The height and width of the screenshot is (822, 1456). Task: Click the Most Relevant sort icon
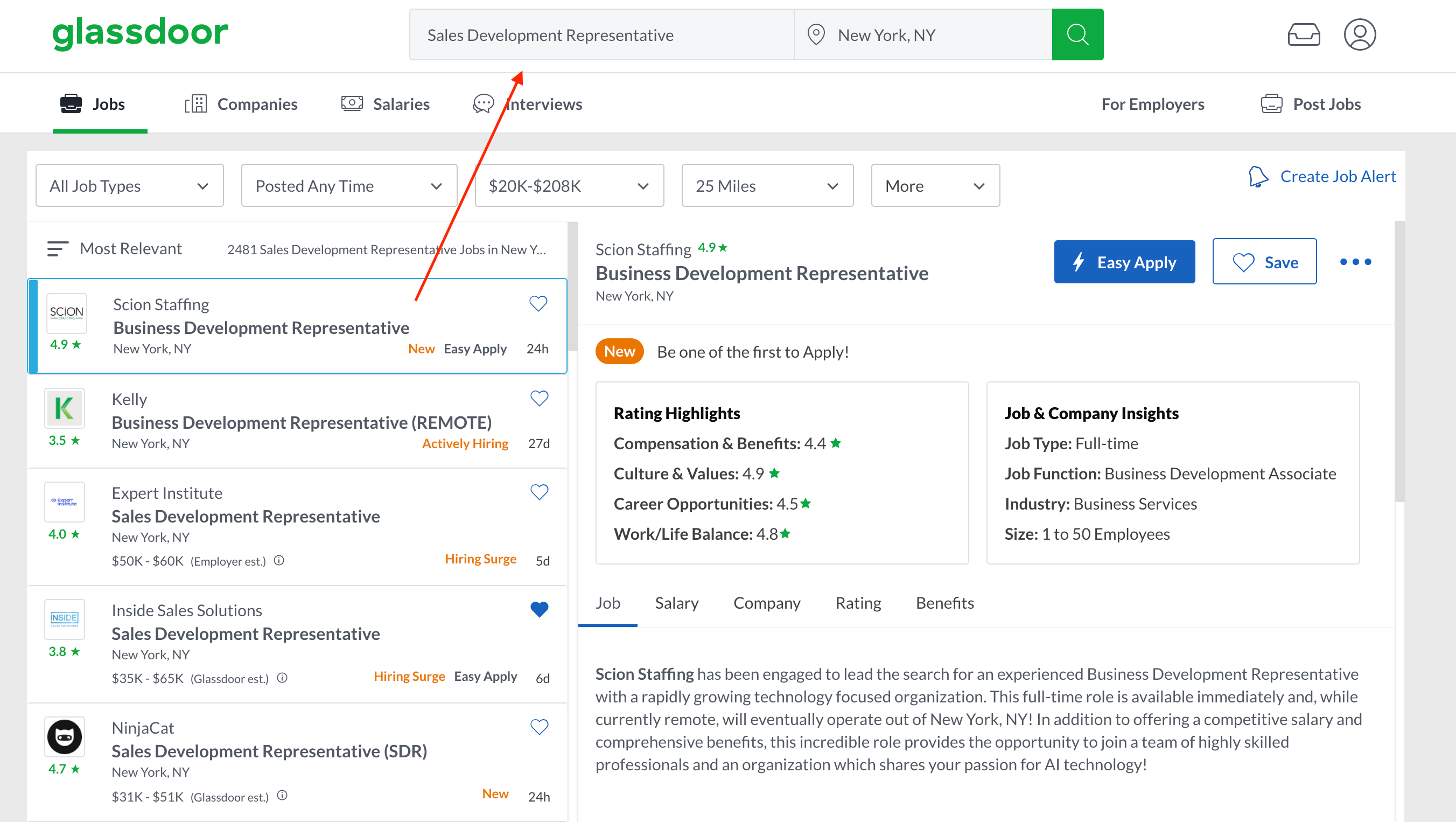(58, 249)
